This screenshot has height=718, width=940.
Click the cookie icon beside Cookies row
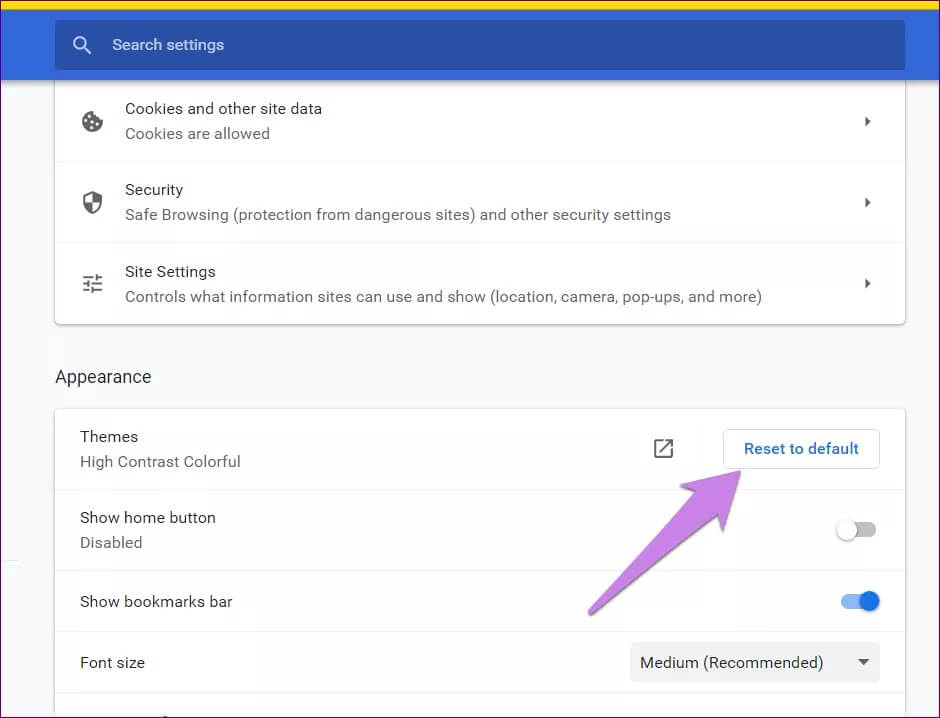tap(92, 121)
